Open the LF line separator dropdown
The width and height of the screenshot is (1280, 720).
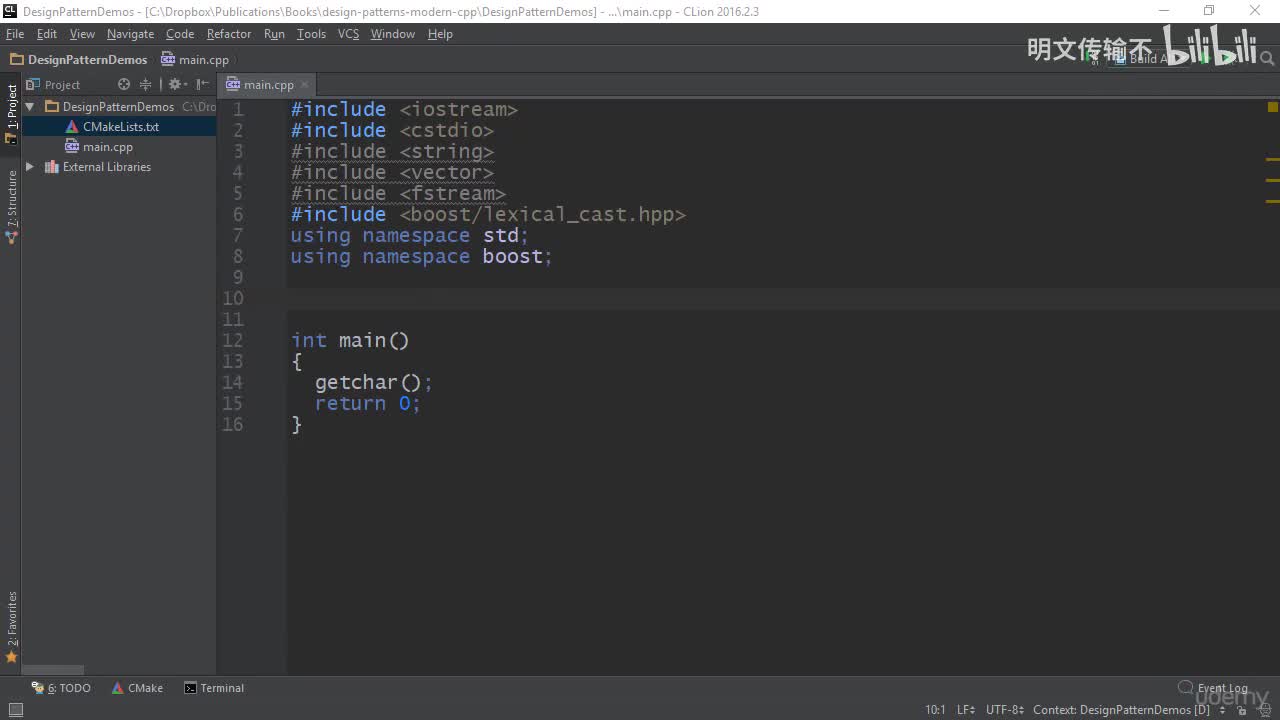tap(966, 710)
